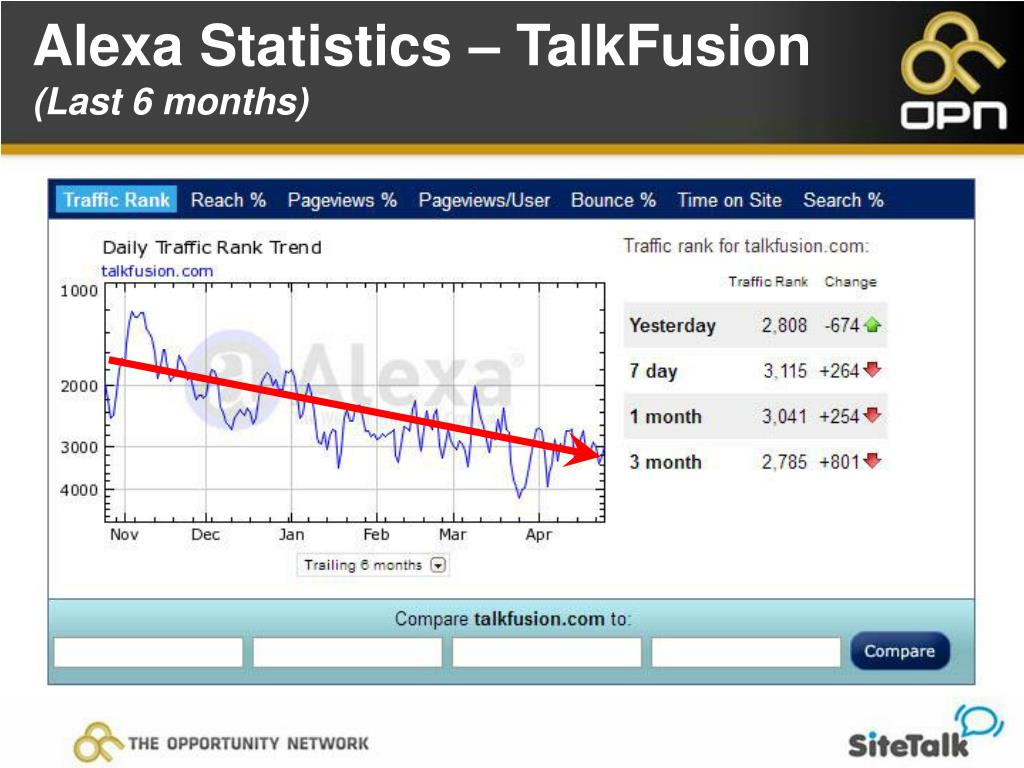Image resolution: width=1024 pixels, height=768 pixels.
Task: Click the red down arrow for 7 day
Action: [872, 370]
